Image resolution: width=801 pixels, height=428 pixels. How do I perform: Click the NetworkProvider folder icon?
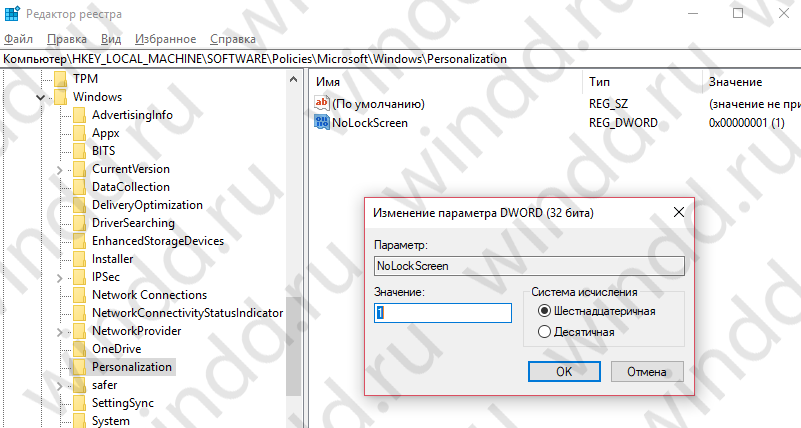coord(79,331)
